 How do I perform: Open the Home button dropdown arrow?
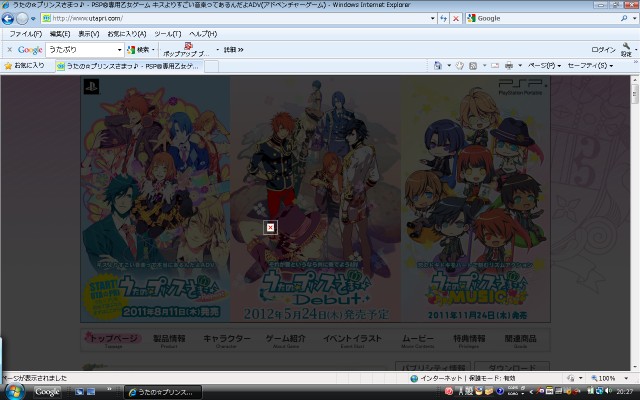coord(449,66)
